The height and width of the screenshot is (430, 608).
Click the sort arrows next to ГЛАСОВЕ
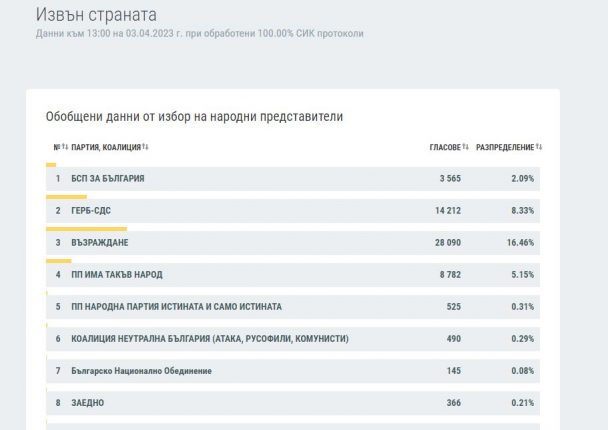coord(466,147)
